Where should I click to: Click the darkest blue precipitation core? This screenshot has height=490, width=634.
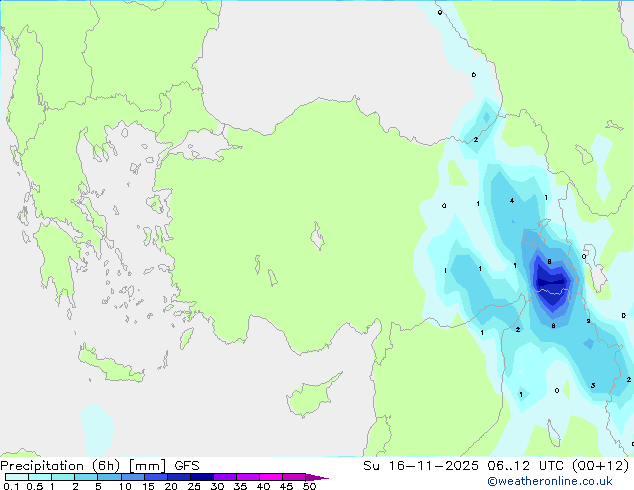(x=551, y=281)
